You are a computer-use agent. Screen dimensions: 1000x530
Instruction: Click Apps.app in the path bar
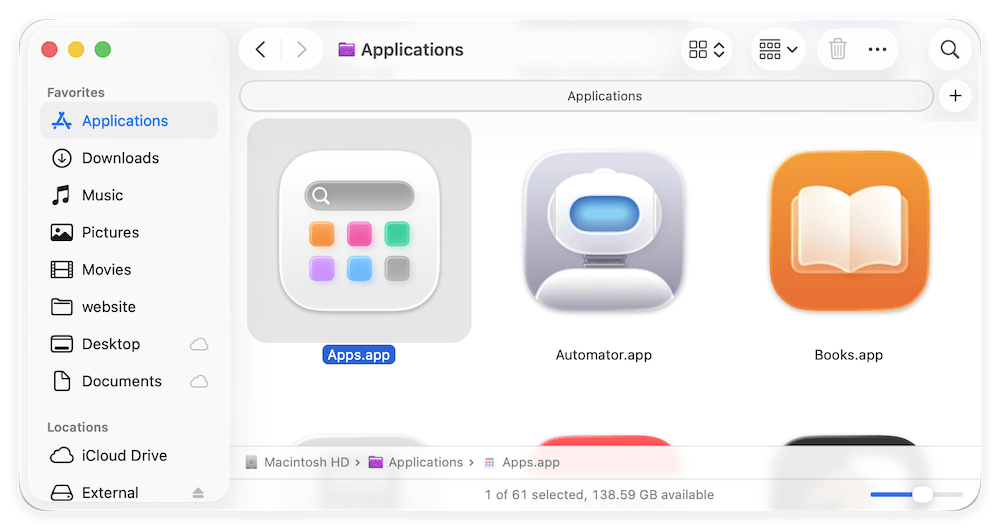coord(522,462)
